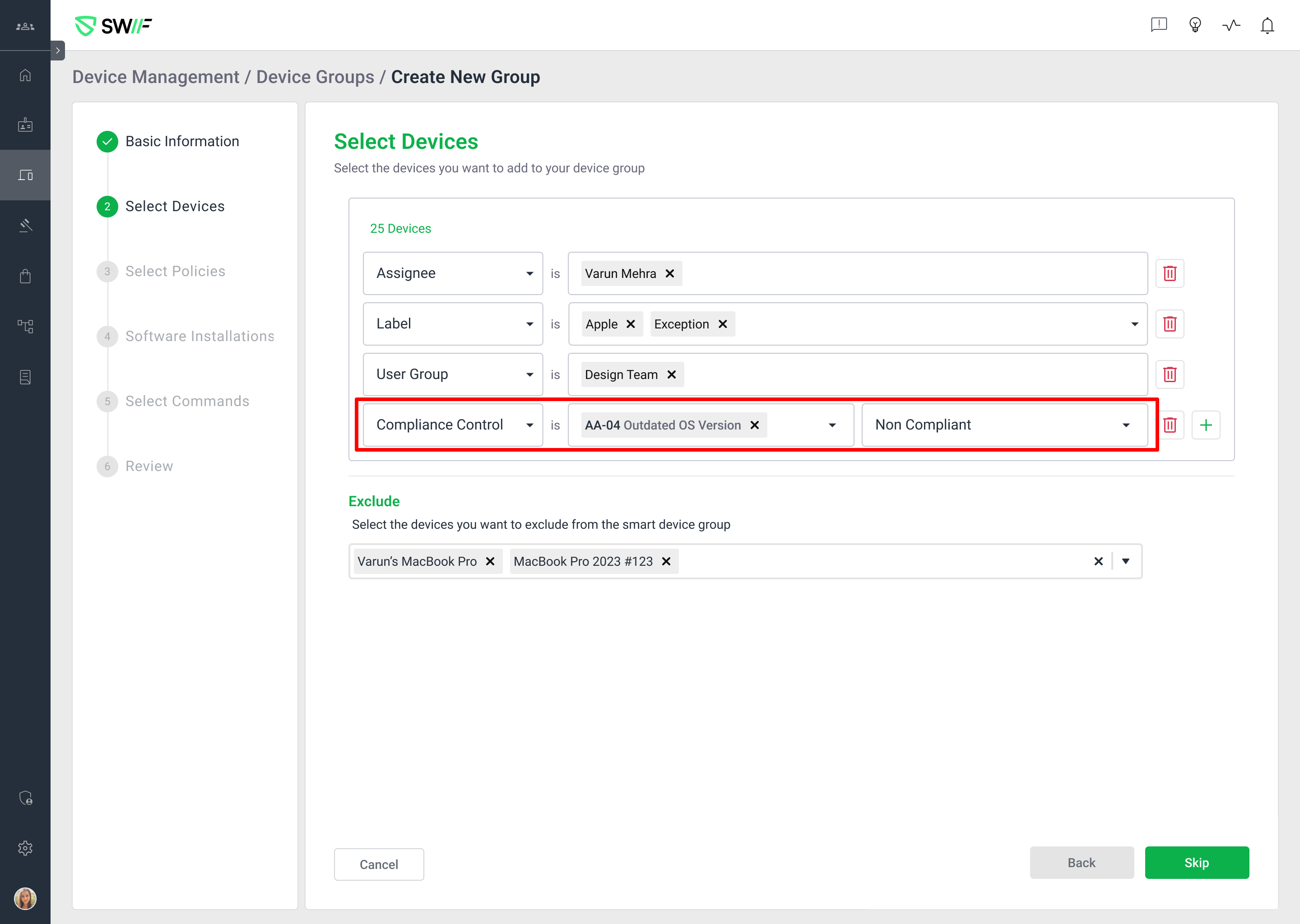Open the Device Groups breadcrumb
This screenshot has width=1300, height=924.
click(x=315, y=77)
